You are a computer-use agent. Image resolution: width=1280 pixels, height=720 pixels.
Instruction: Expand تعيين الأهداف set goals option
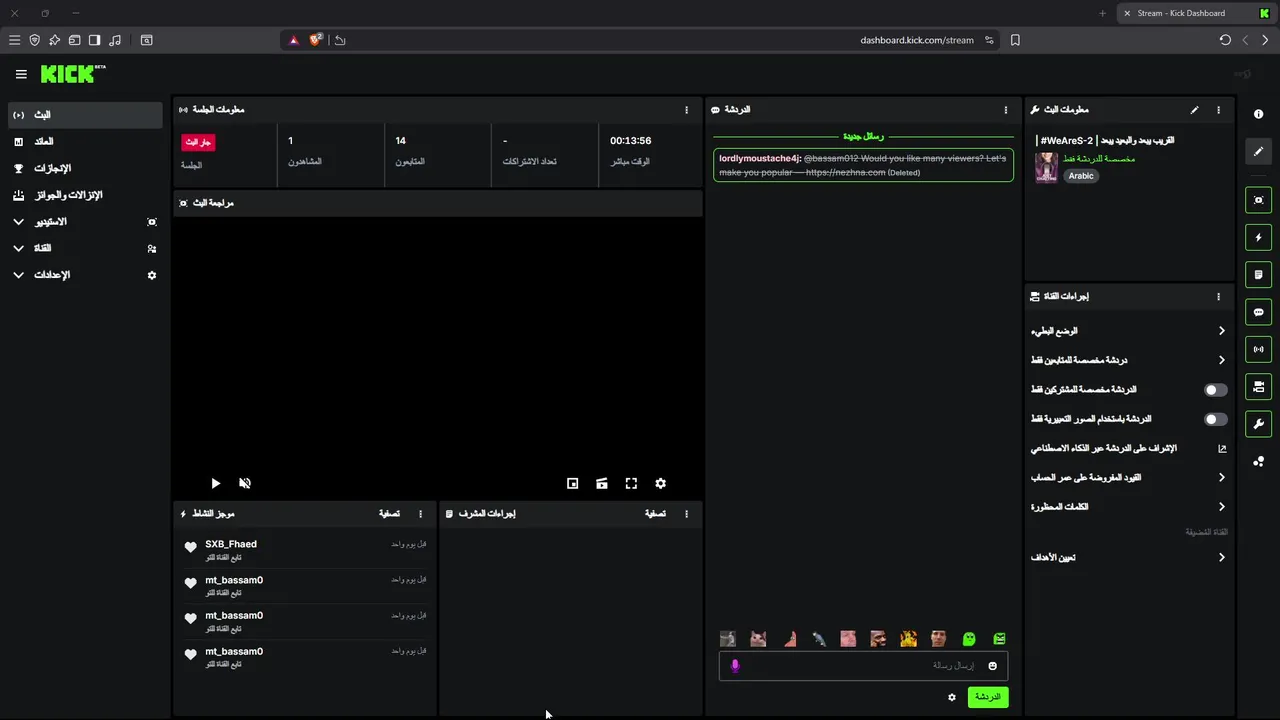click(1129, 558)
